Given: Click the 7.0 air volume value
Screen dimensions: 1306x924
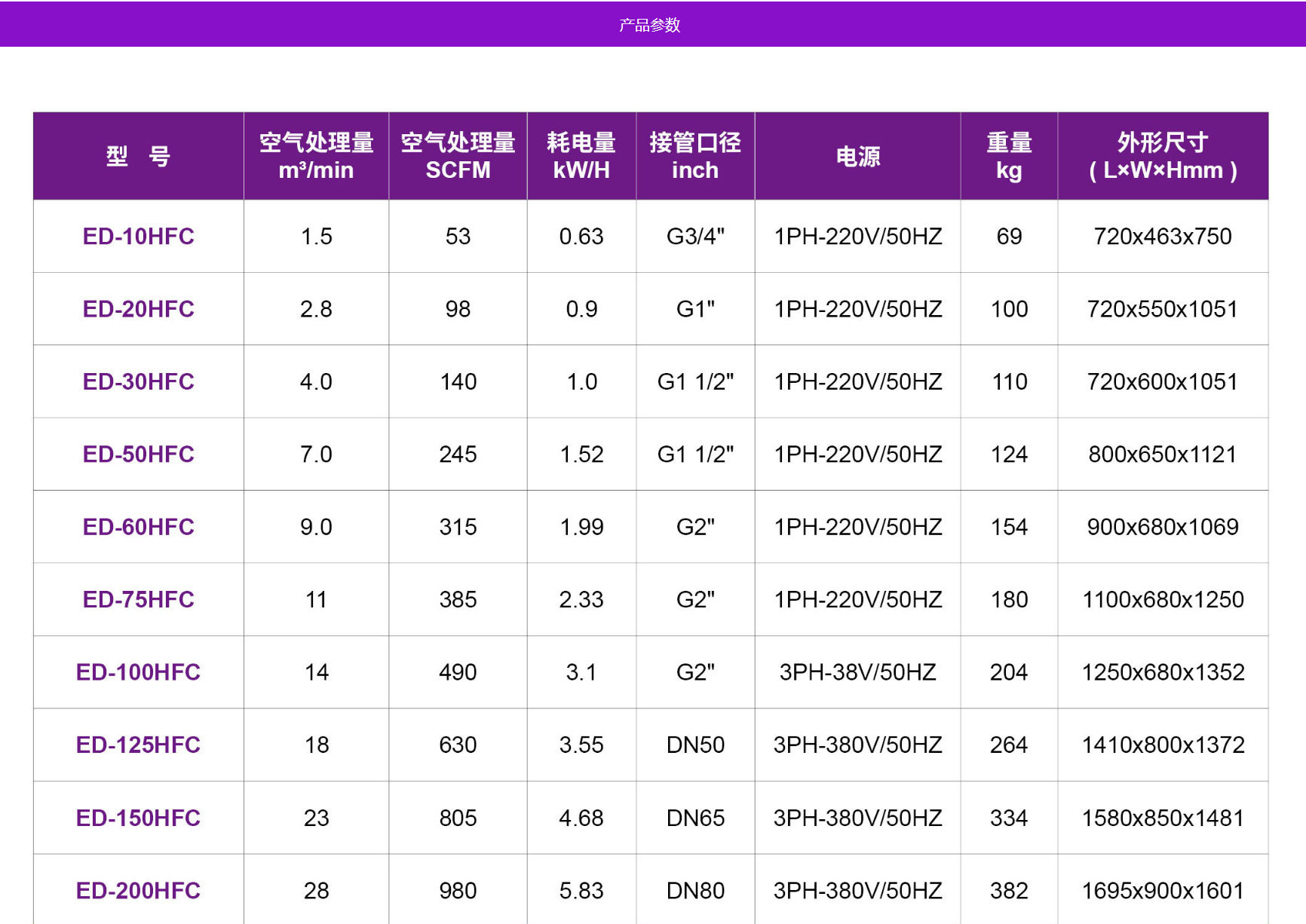Looking at the screenshot, I should (x=316, y=454).
